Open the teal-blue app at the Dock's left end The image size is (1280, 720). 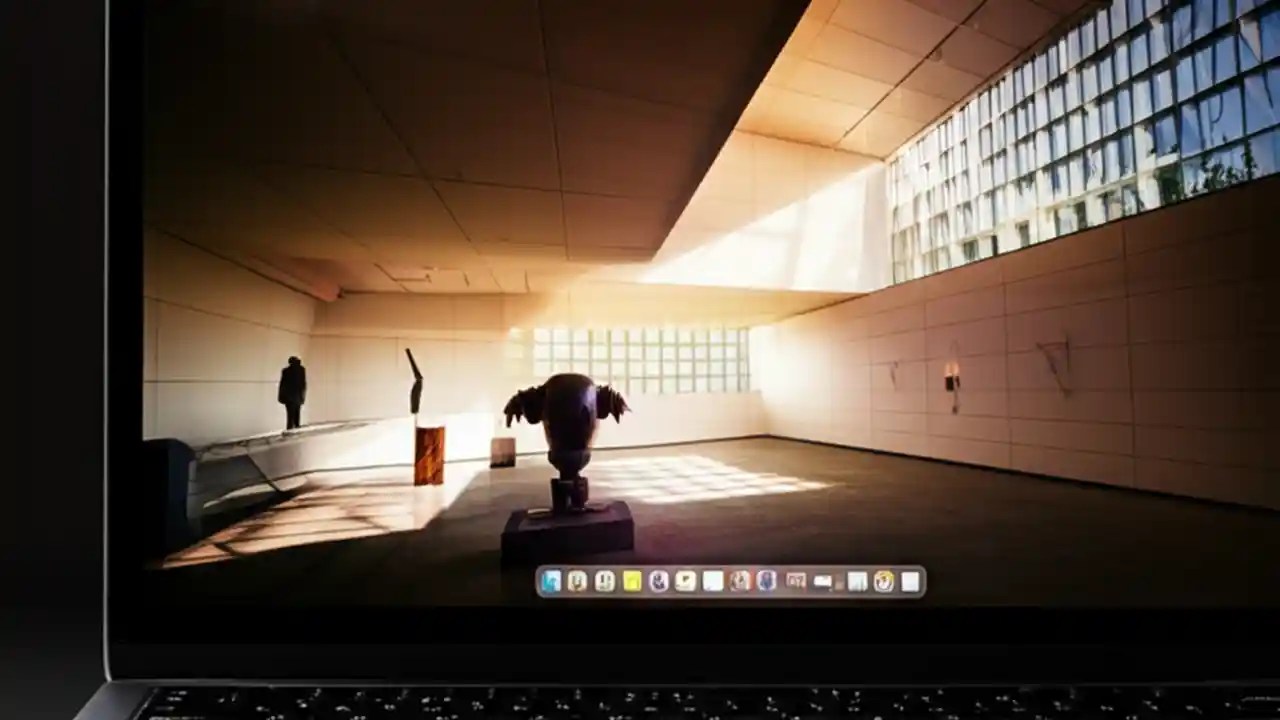point(549,583)
